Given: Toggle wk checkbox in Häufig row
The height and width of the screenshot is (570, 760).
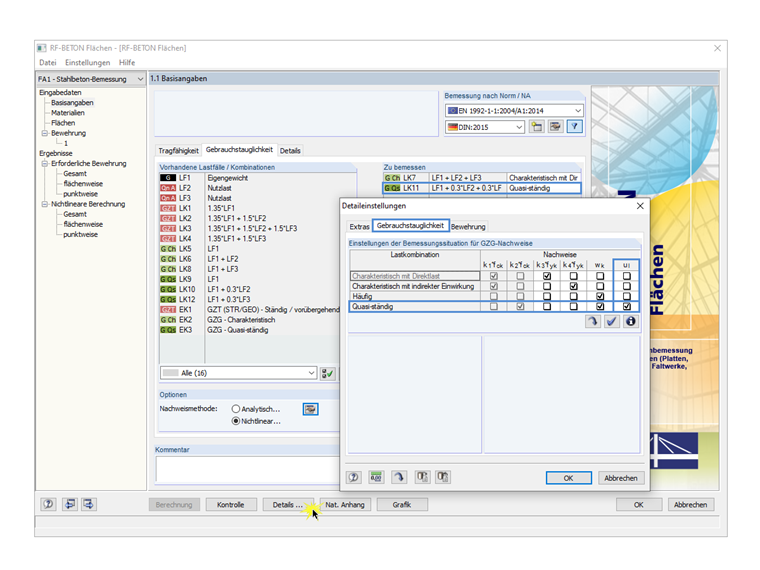Looking at the screenshot, I should 600,296.
